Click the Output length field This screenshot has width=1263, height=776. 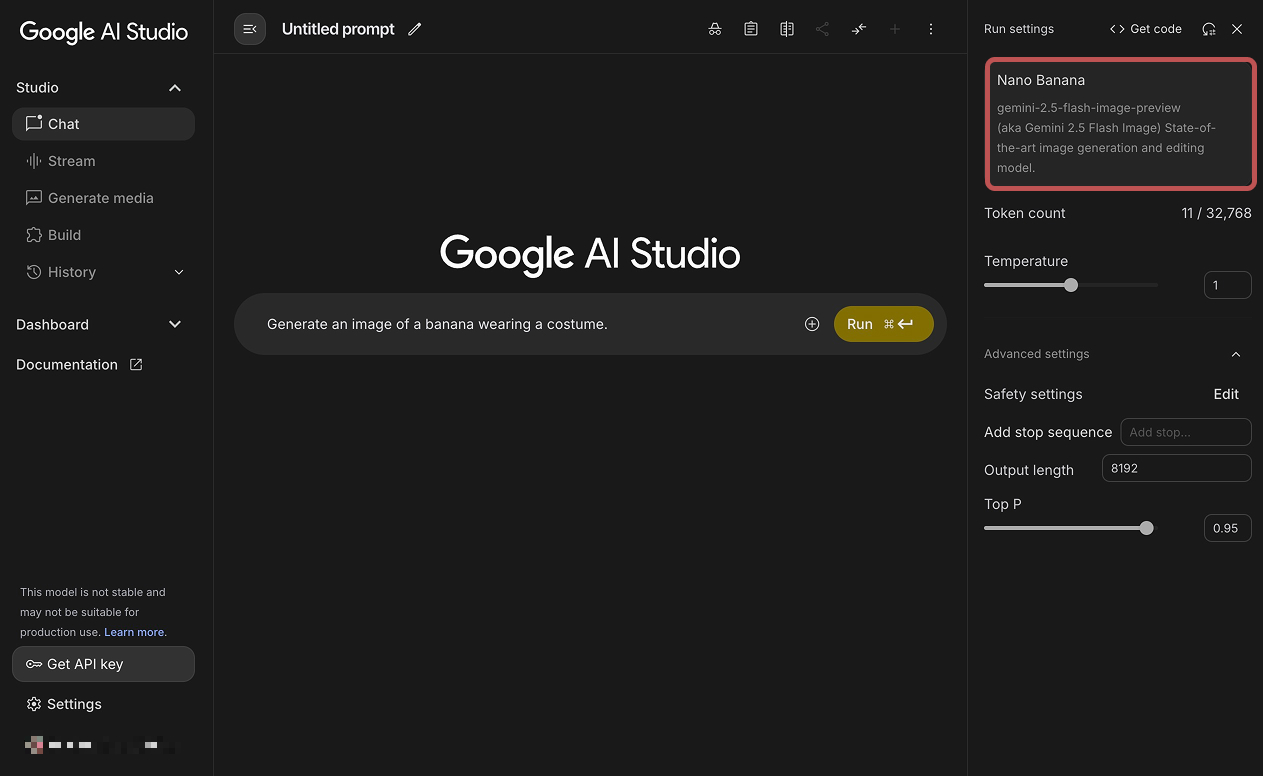click(1177, 468)
